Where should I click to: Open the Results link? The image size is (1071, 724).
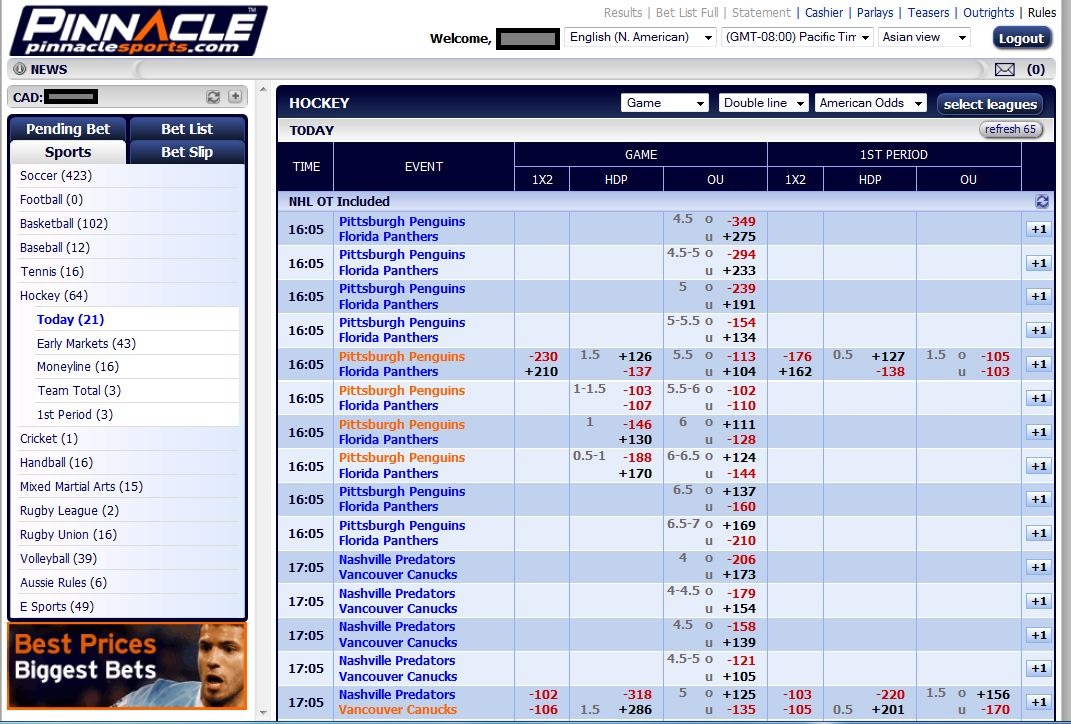point(622,12)
